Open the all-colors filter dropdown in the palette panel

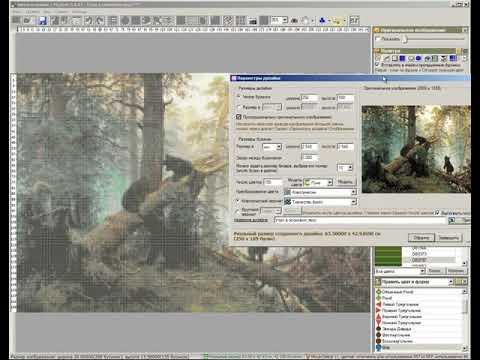[422, 271]
